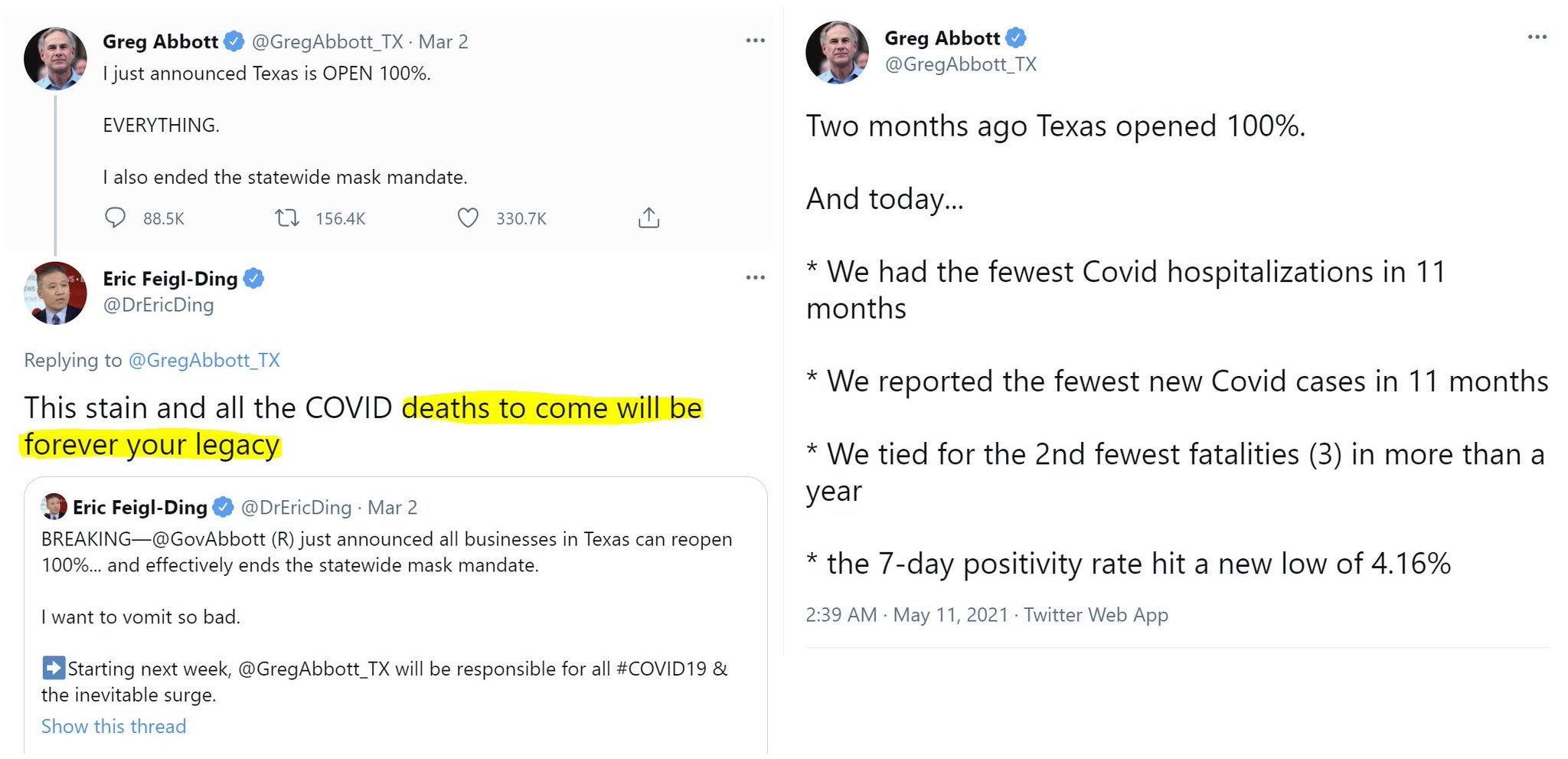The height and width of the screenshot is (759, 1568).
Task: Click Greg Abbott's avatar on the right-hand tweet
Action: click(837, 52)
